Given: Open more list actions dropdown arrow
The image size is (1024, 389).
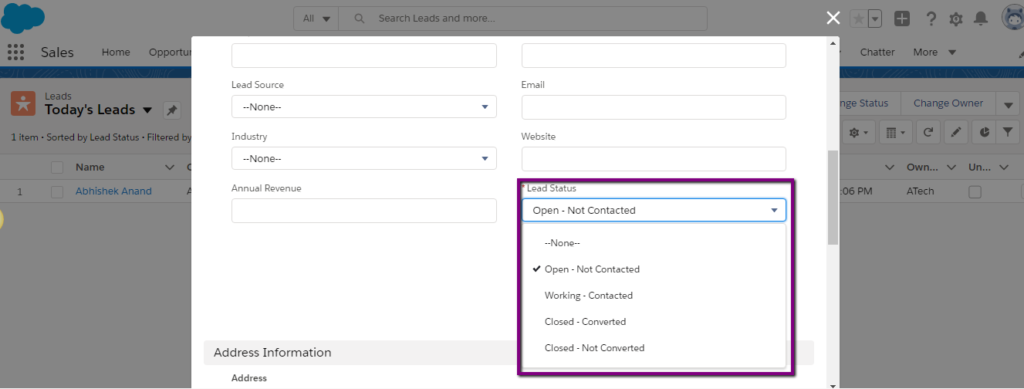Looking at the screenshot, I should click(x=1008, y=104).
